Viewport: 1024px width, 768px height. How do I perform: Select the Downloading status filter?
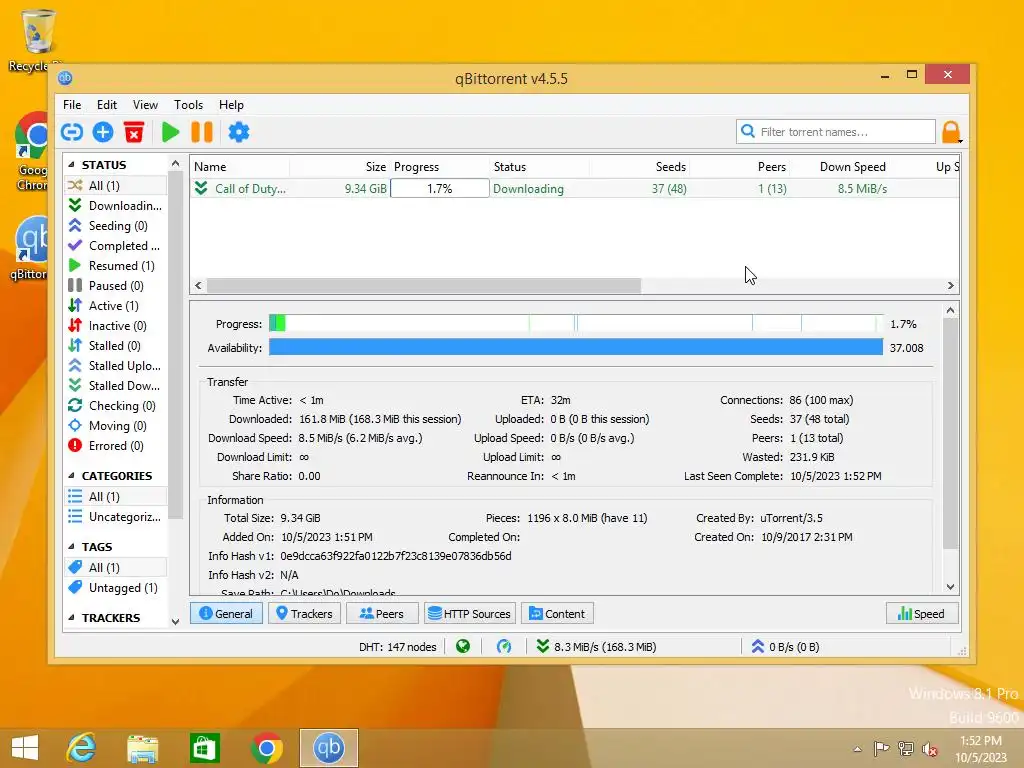tap(116, 206)
